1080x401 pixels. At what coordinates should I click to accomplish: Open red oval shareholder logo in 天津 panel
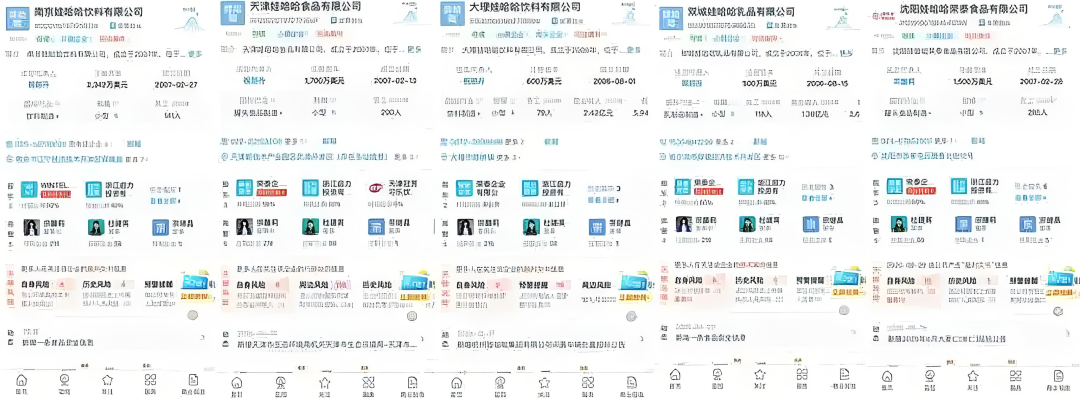376,188
